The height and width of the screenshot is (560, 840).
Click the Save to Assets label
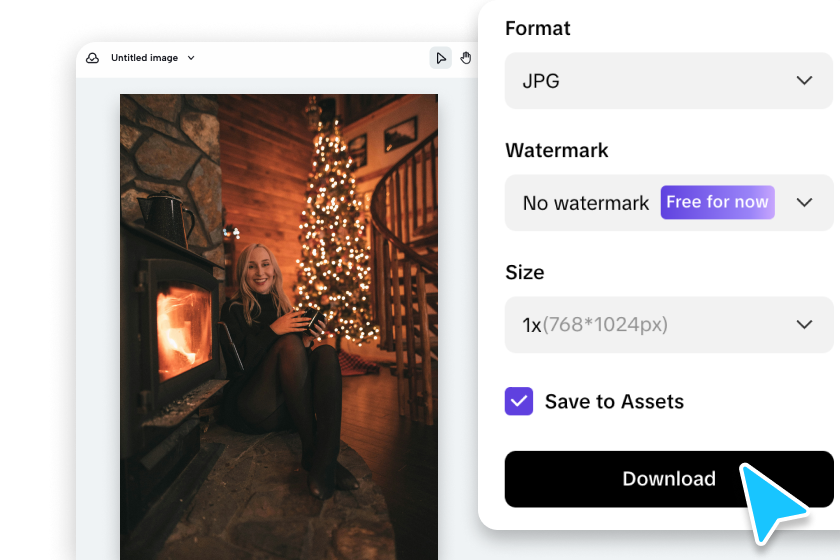(614, 401)
